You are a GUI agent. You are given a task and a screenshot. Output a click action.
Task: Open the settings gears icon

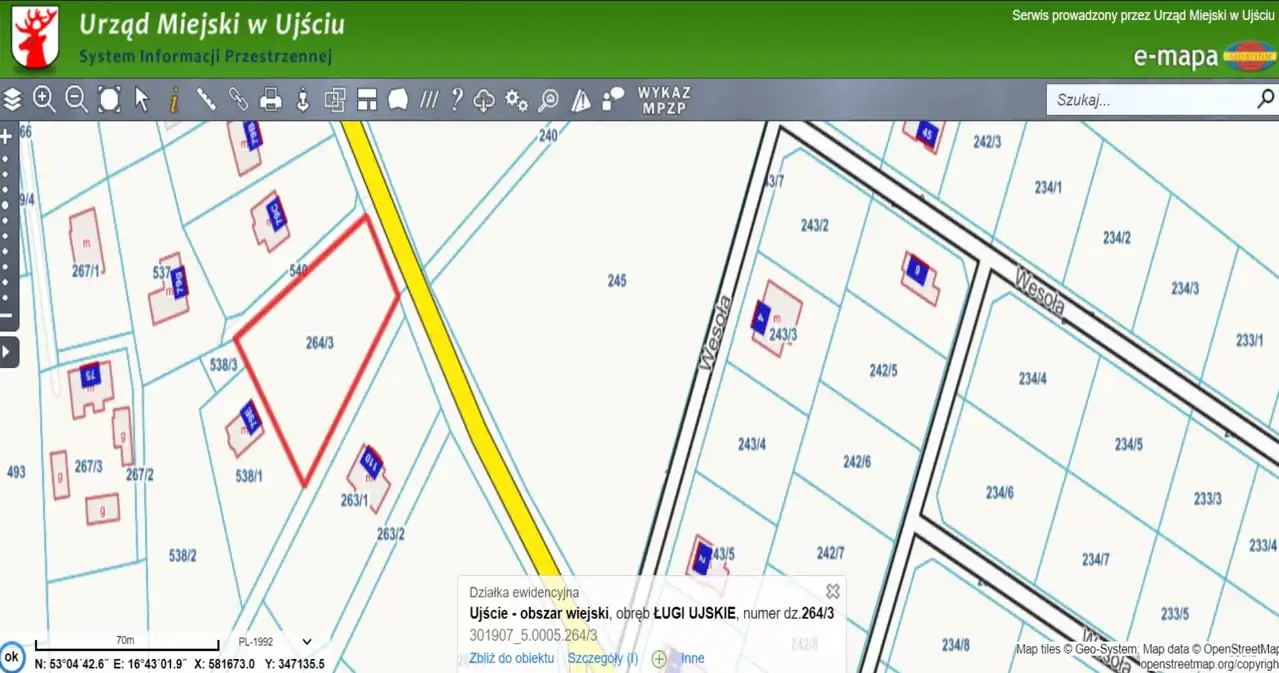(516, 99)
